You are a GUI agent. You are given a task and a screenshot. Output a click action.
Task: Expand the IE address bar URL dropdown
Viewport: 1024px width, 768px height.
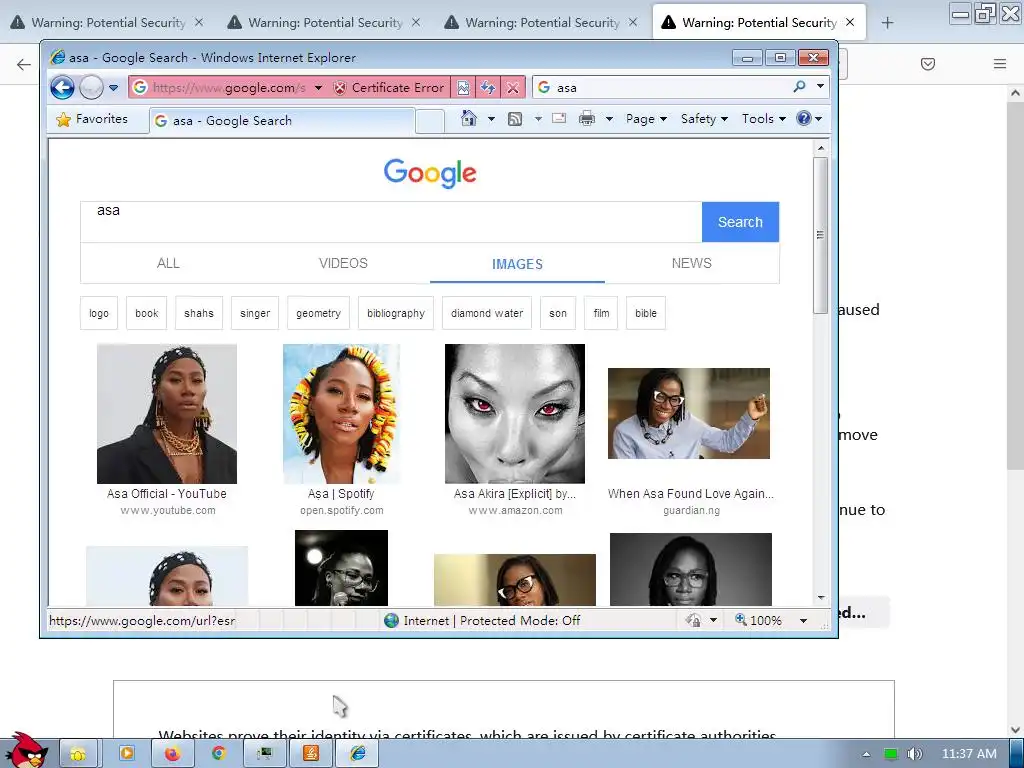(x=318, y=88)
